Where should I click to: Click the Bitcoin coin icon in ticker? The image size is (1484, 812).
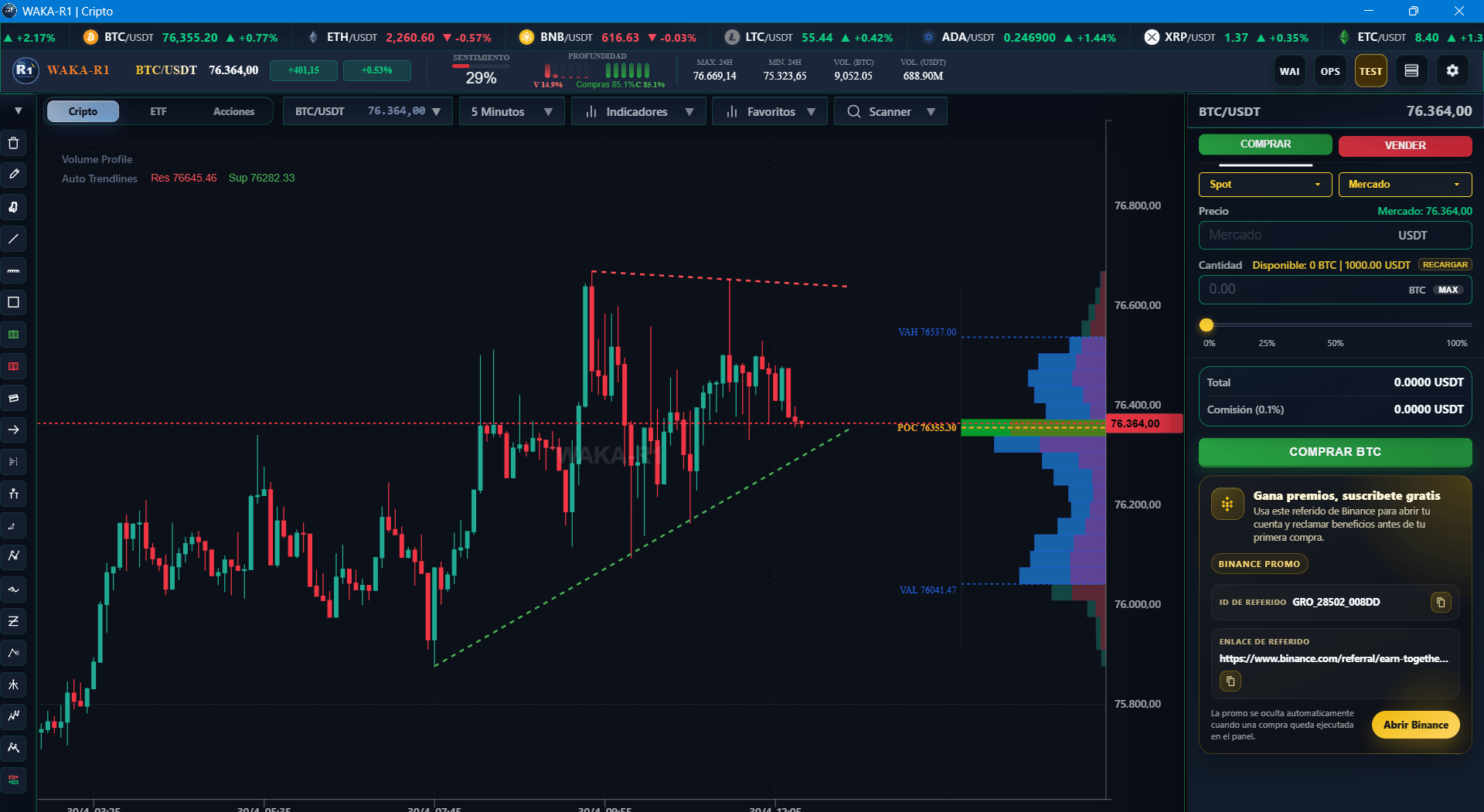click(x=90, y=37)
